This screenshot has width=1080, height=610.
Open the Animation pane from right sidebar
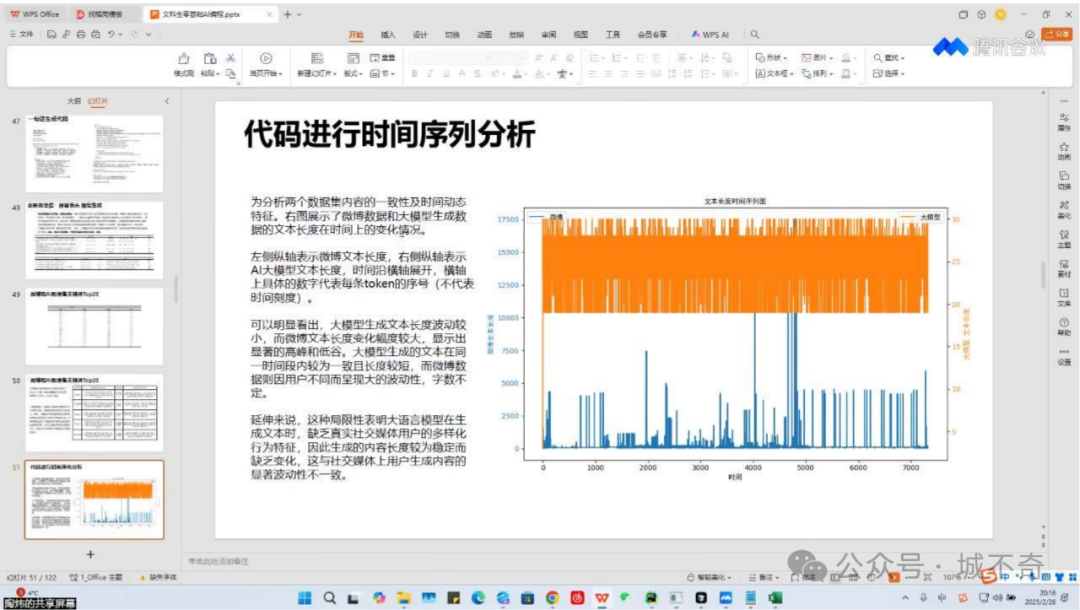coord(1064,150)
